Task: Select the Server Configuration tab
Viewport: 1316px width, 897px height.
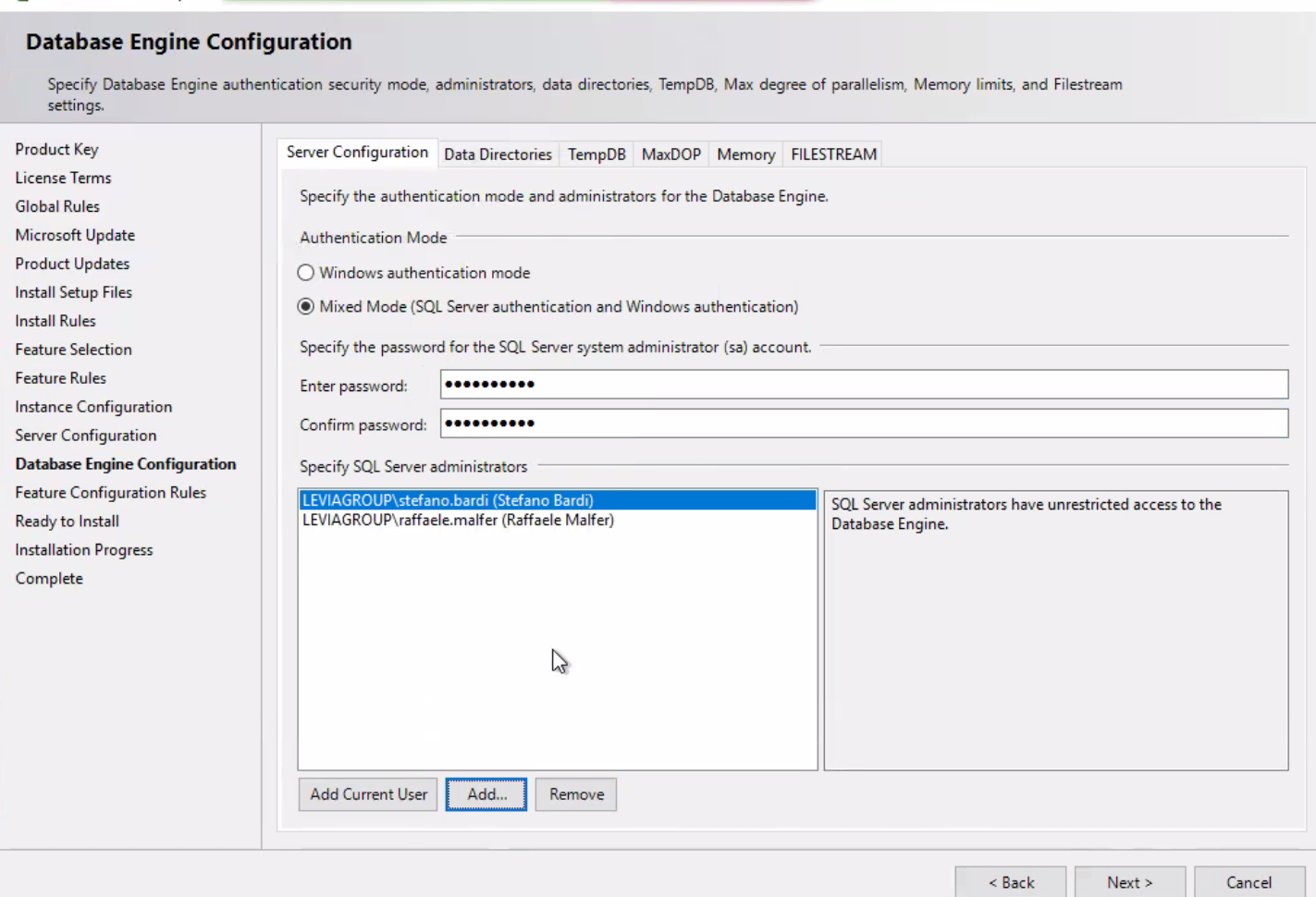Action: pos(357,153)
